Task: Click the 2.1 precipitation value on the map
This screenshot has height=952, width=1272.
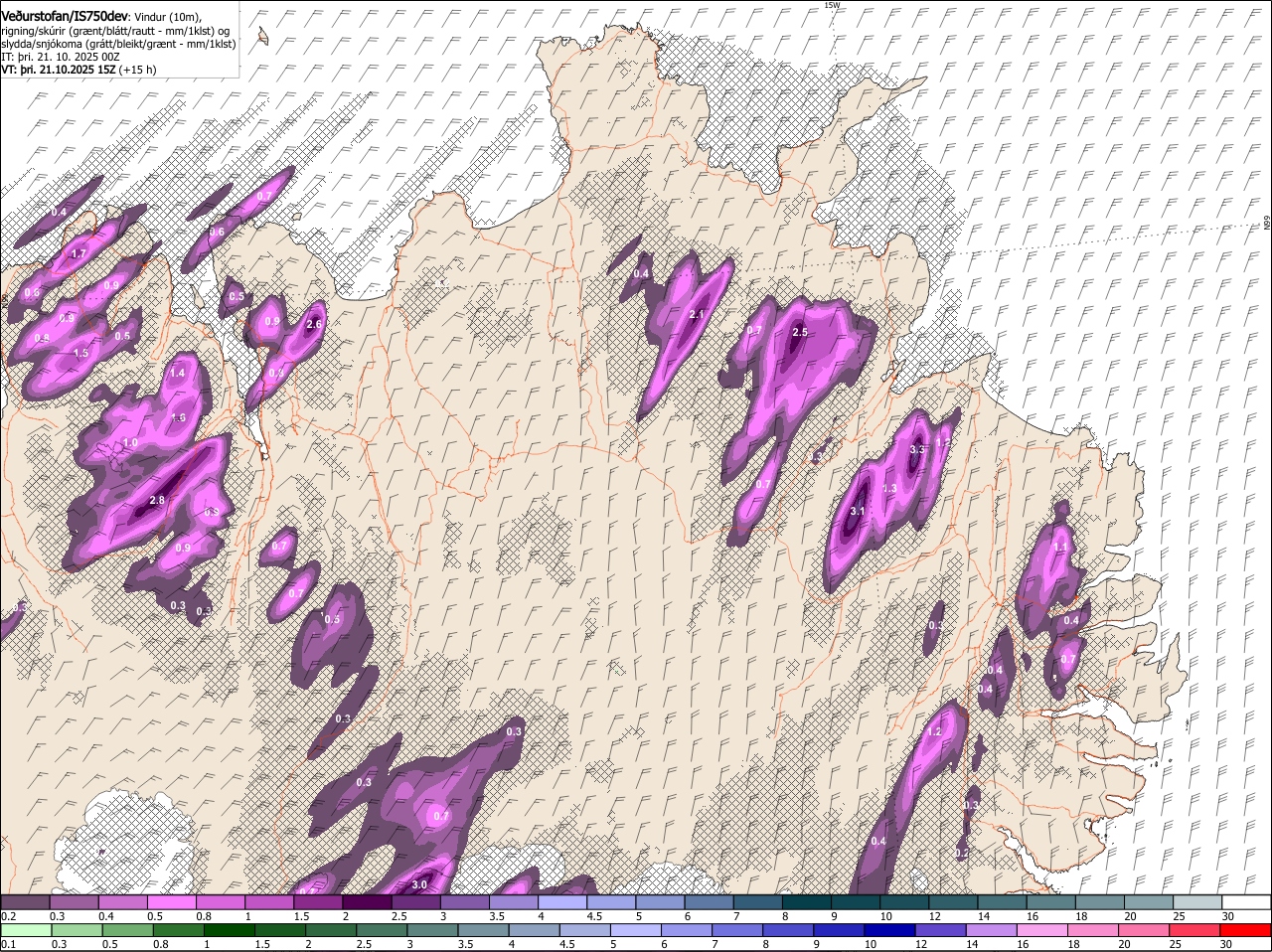Action: 697,315
